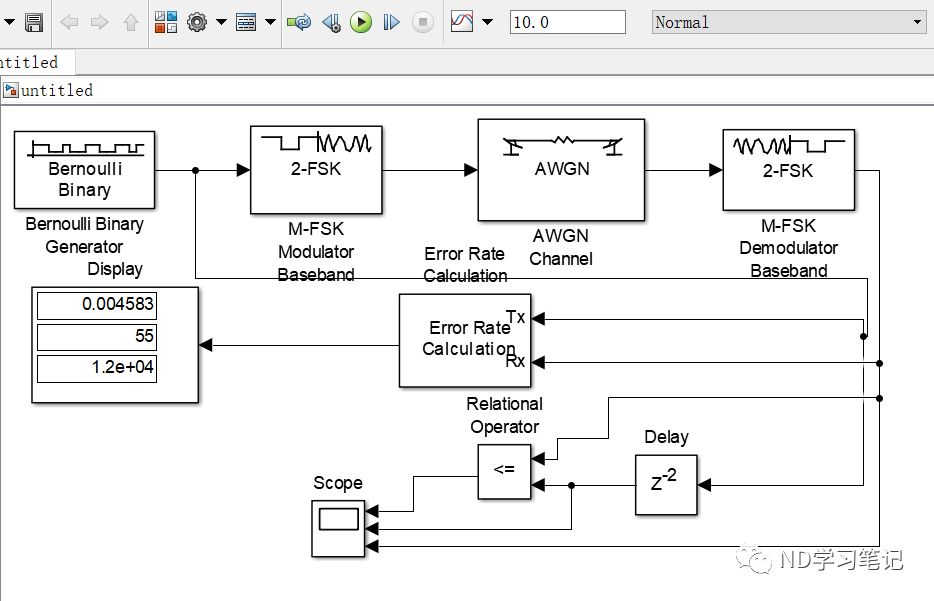Viewport: 934px width, 601px height.
Task: Click the simulation stop time field 10.0
Action: 568,22
